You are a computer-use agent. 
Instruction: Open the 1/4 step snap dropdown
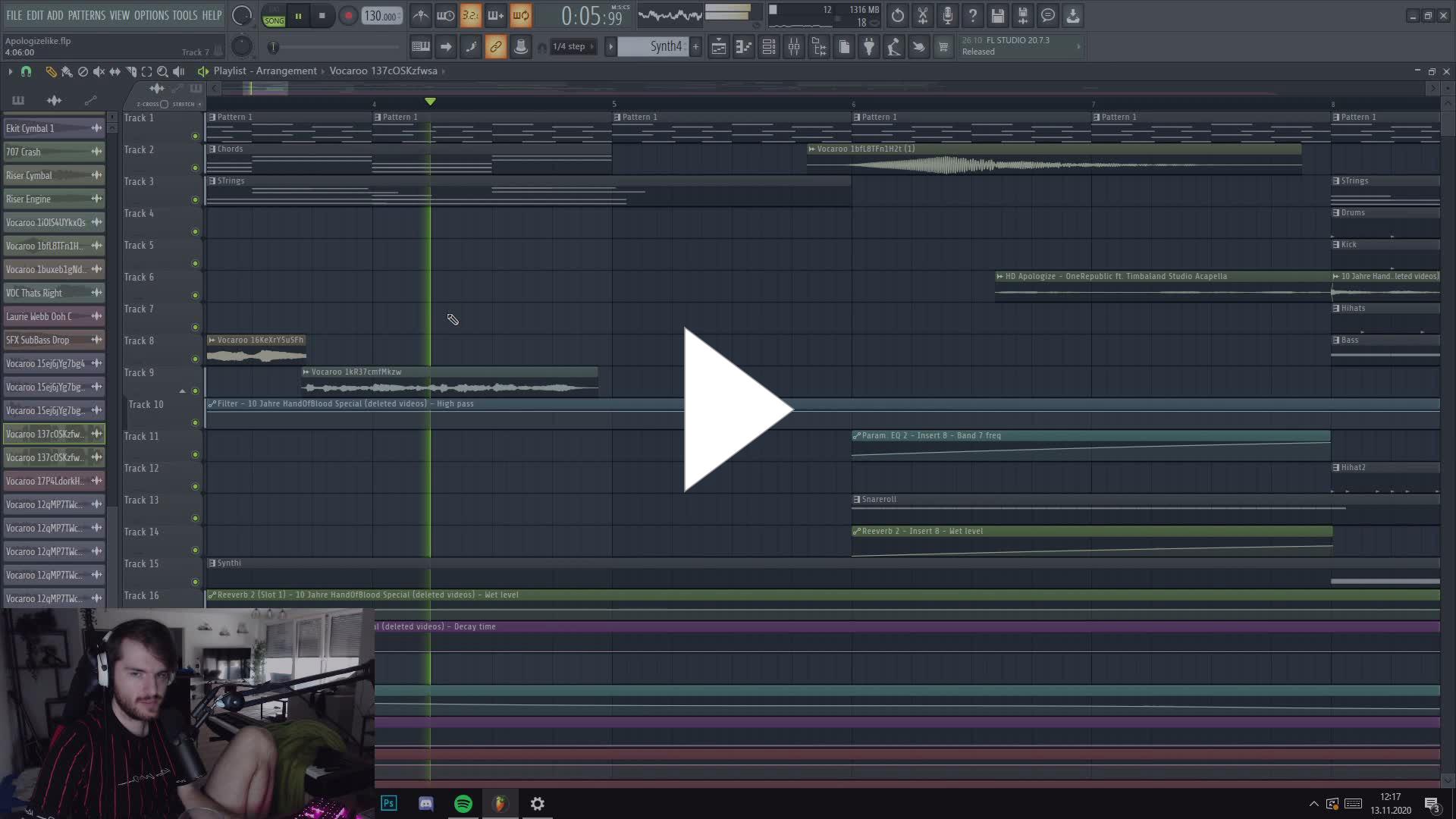573,47
